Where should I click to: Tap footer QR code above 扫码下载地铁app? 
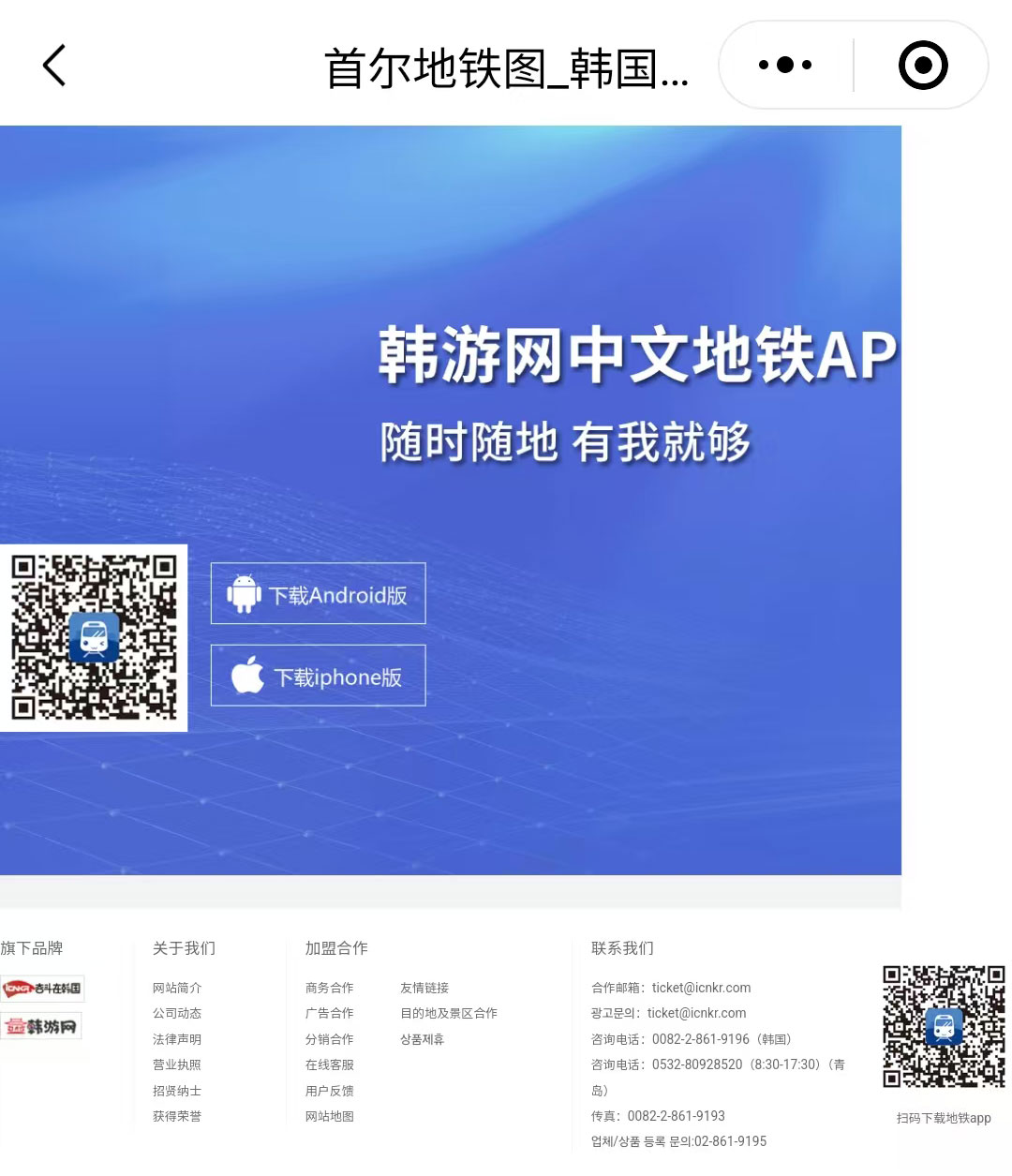coord(944,1026)
